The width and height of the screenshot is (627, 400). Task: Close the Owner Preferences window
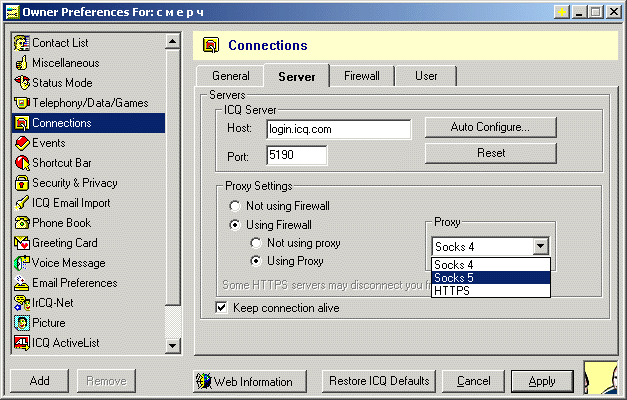613,12
